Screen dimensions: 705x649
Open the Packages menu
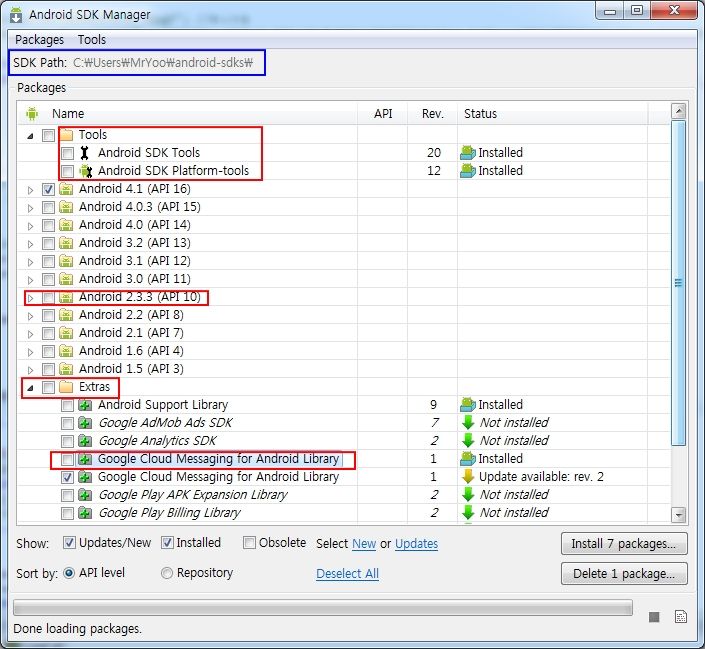40,40
